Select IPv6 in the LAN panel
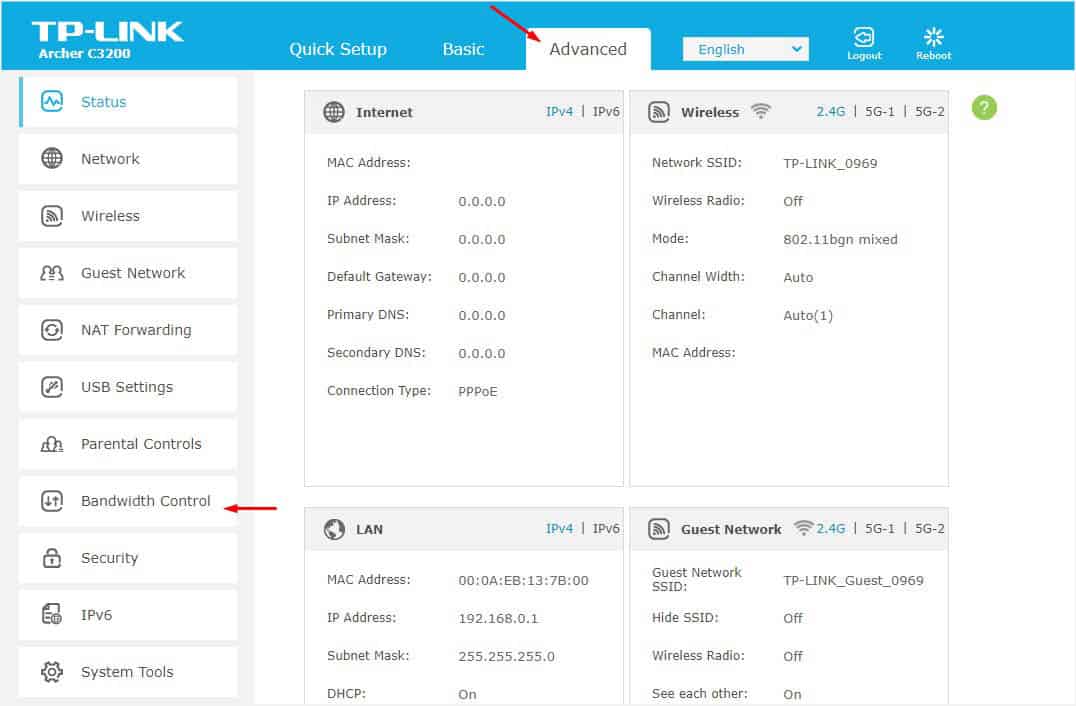1076x706 pixels. pos(606,528)
